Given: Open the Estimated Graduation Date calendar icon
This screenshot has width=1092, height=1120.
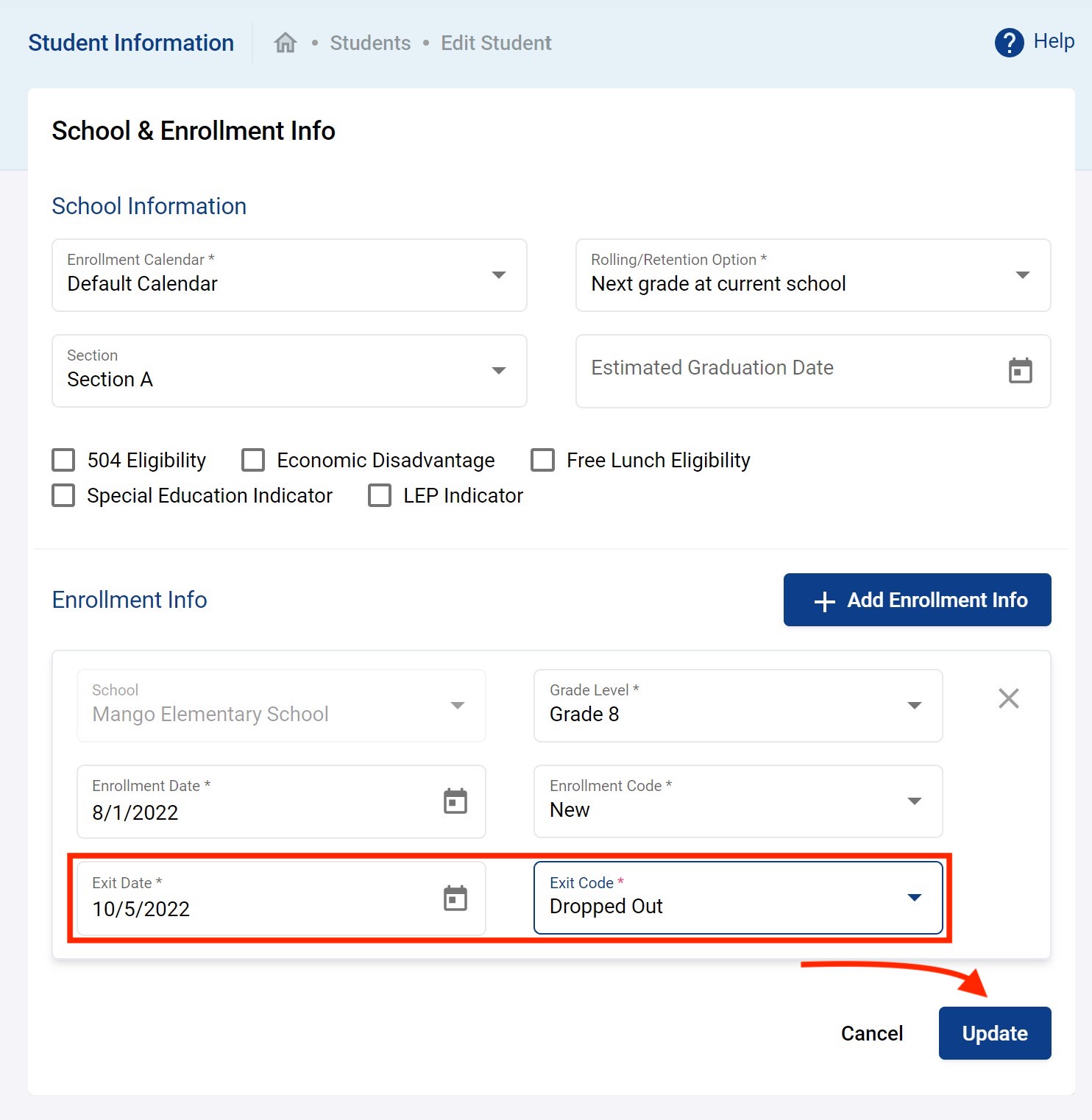Looking at the screenshot, I should [x=1020, y=371].
